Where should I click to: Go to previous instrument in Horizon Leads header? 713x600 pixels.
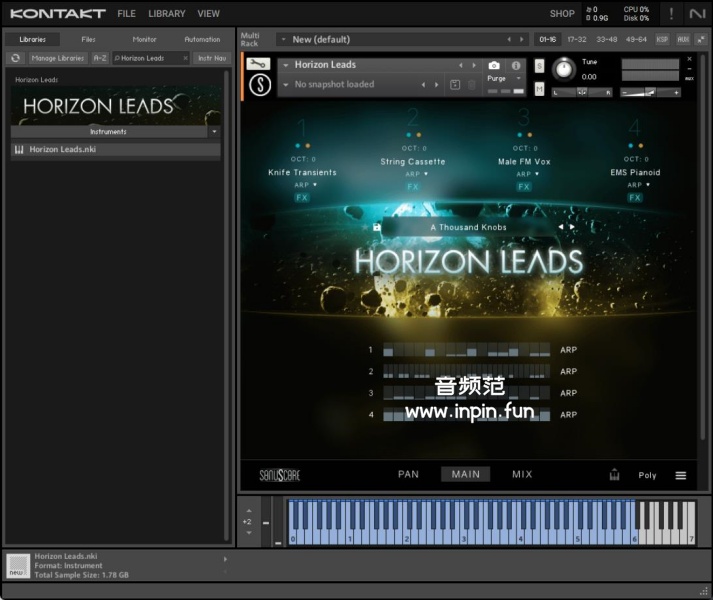click(461, 66)
